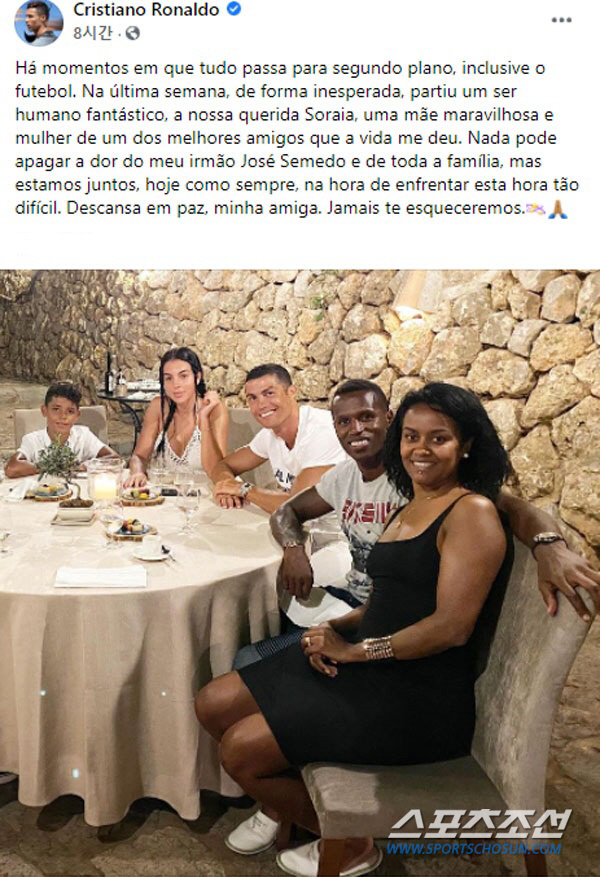The height and width of the screenshot is (877, 600).
Task: Click the folded napkin on the tablecloth
Action: tap(101, 577)
